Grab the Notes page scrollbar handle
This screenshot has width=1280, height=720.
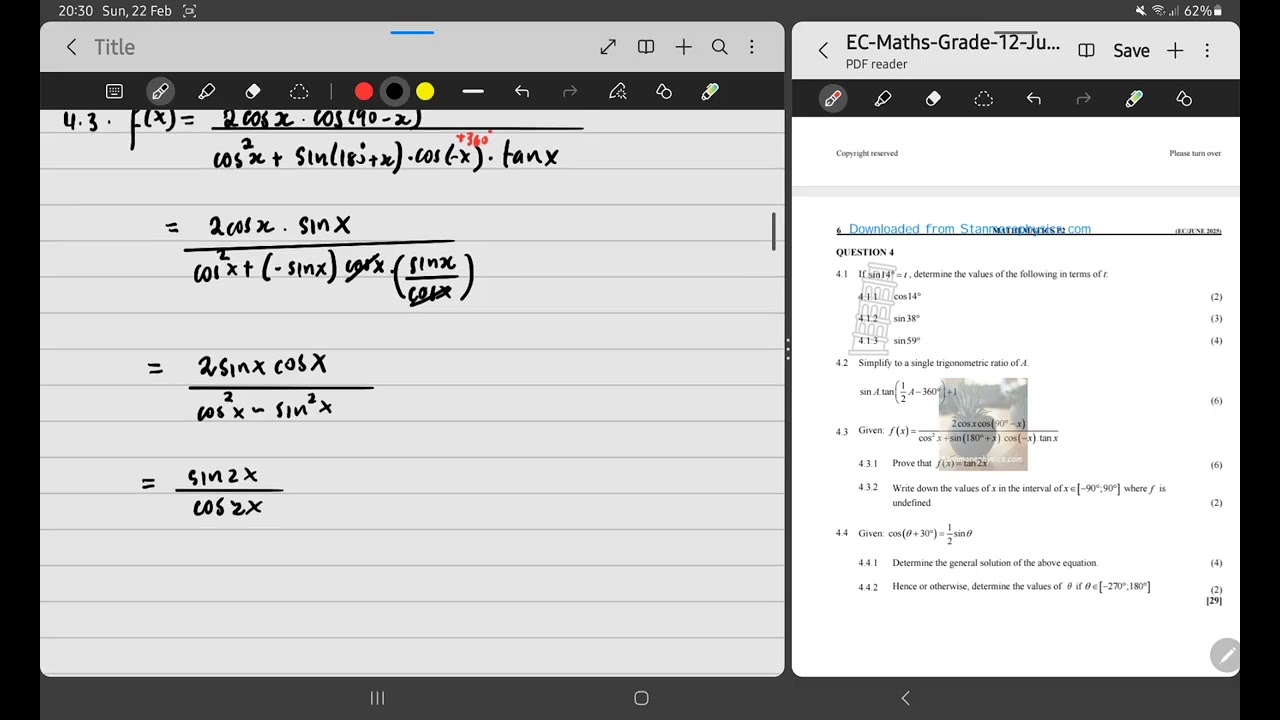coord(773,231)
